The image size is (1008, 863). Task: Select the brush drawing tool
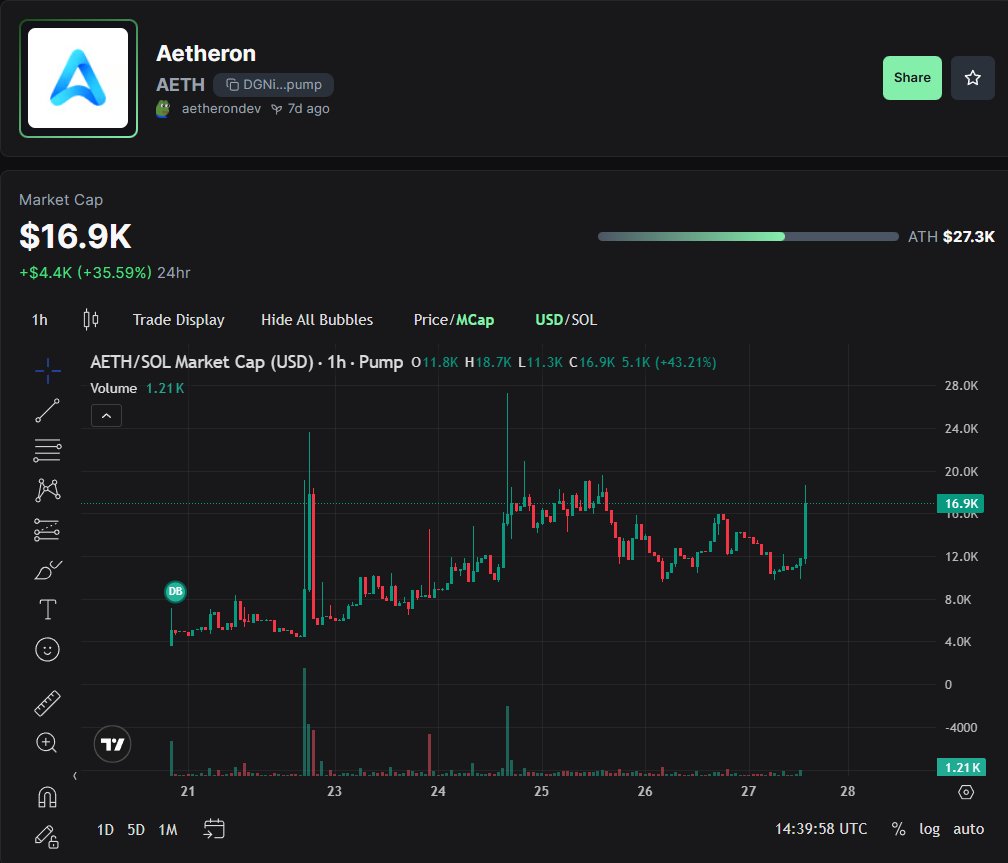48,570
